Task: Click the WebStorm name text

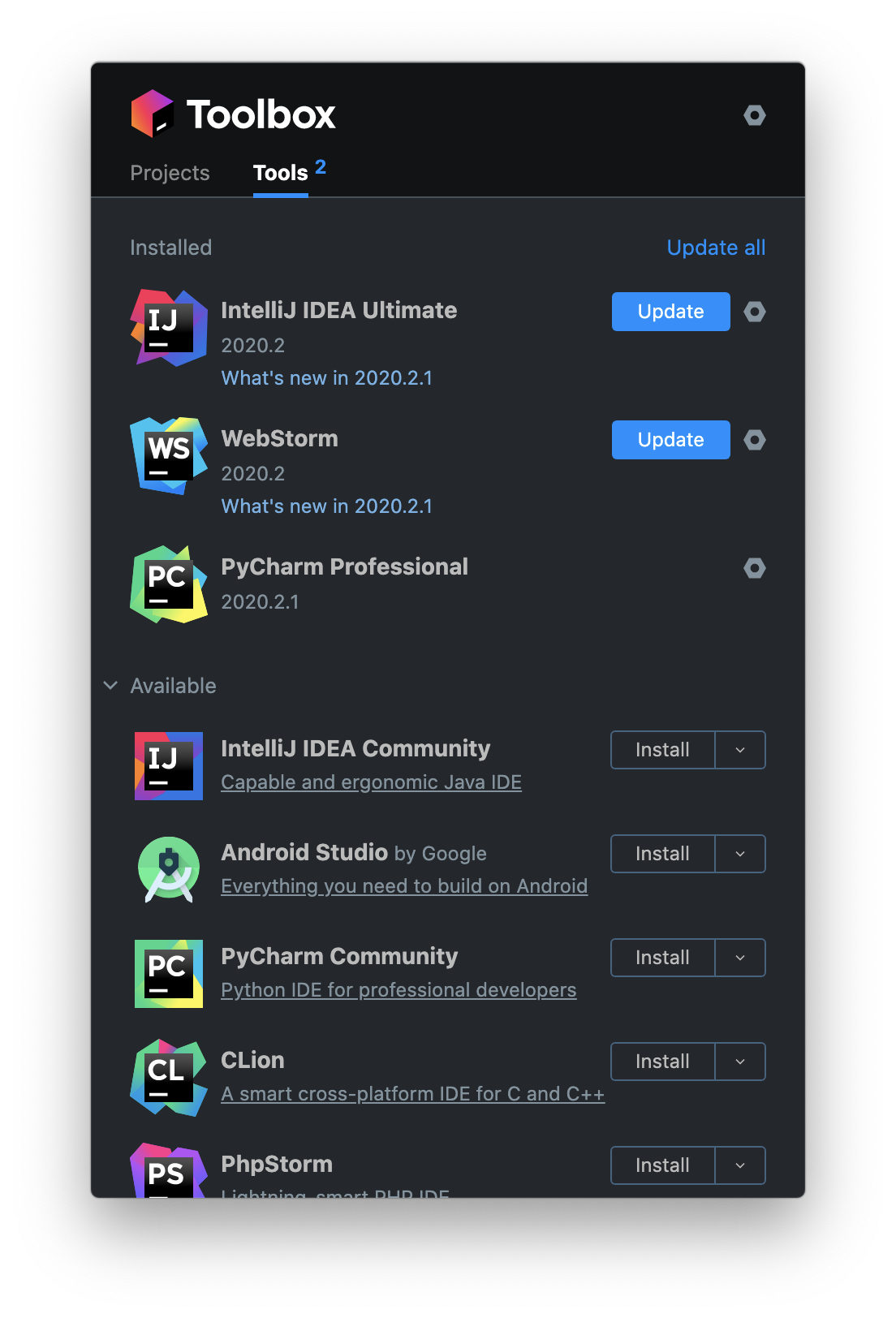Action: [280, 438]
